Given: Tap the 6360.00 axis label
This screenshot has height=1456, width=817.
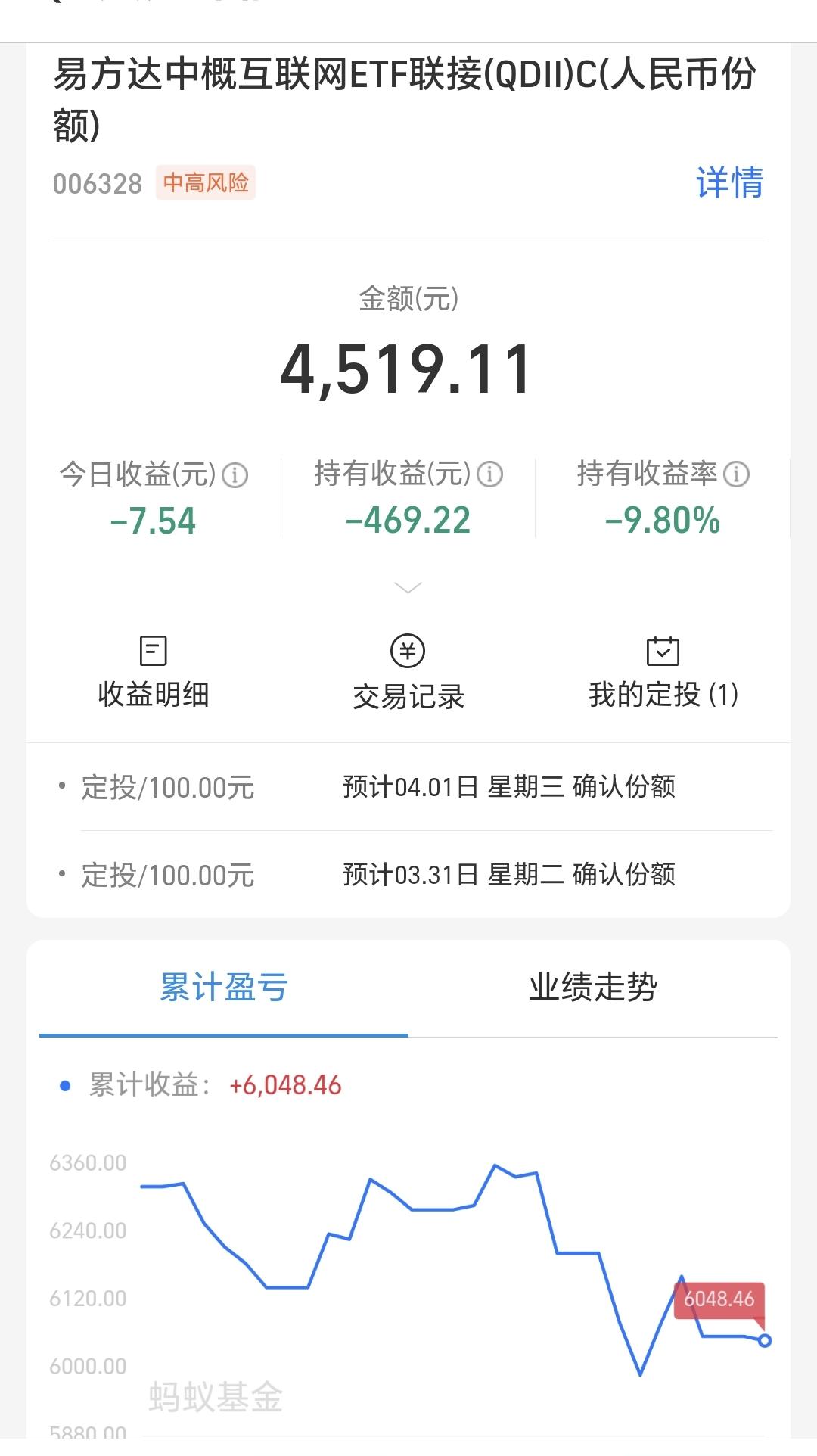Looking at the screenshot, I should click(x=88, y=1163).
